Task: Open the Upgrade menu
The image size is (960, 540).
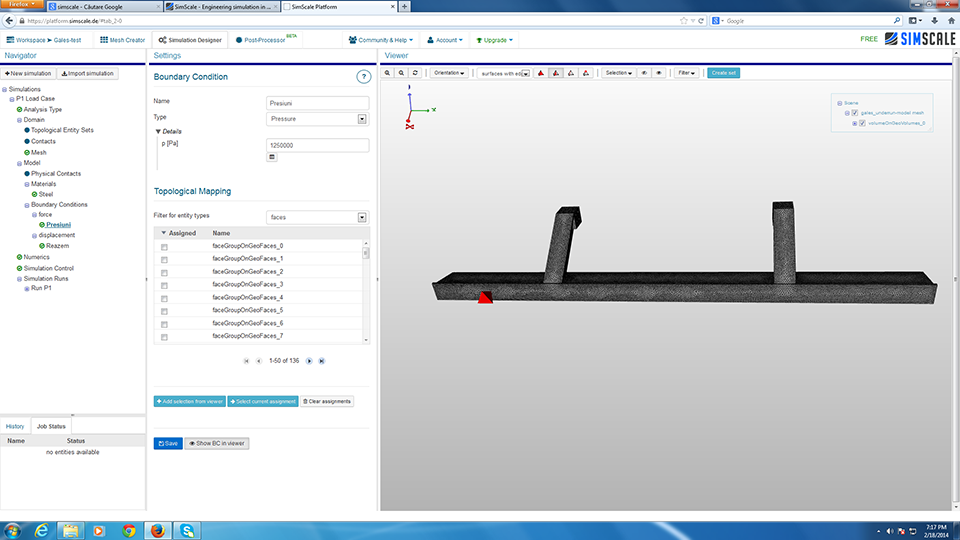Action: point(494,40)
